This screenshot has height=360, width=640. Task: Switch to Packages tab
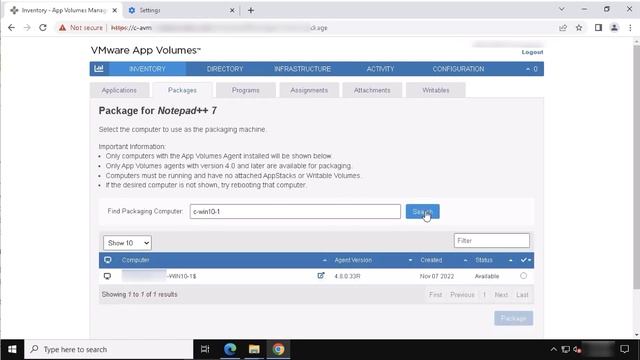point(182,90)
